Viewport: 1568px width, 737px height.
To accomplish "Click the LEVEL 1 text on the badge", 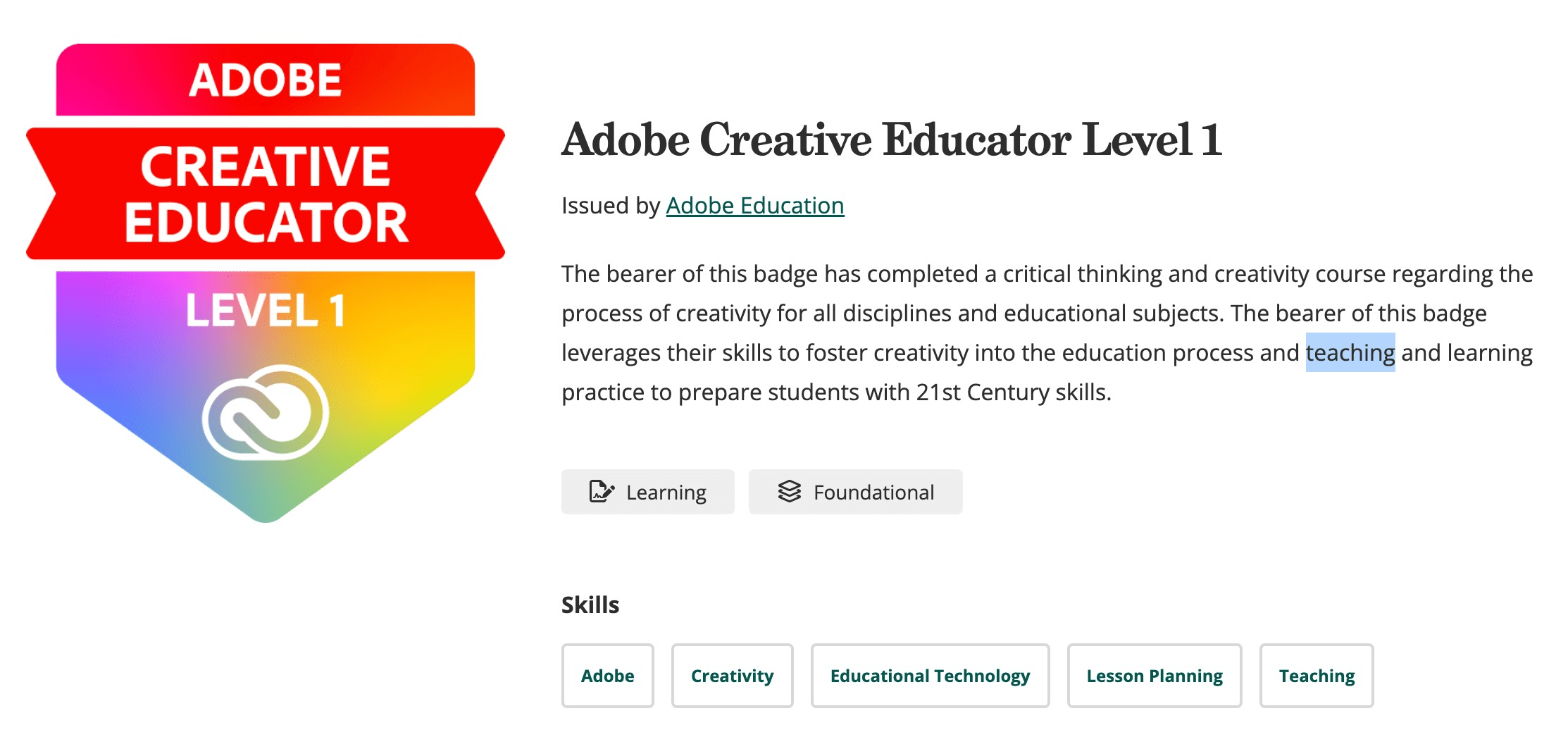I will (x=265, y=310).
